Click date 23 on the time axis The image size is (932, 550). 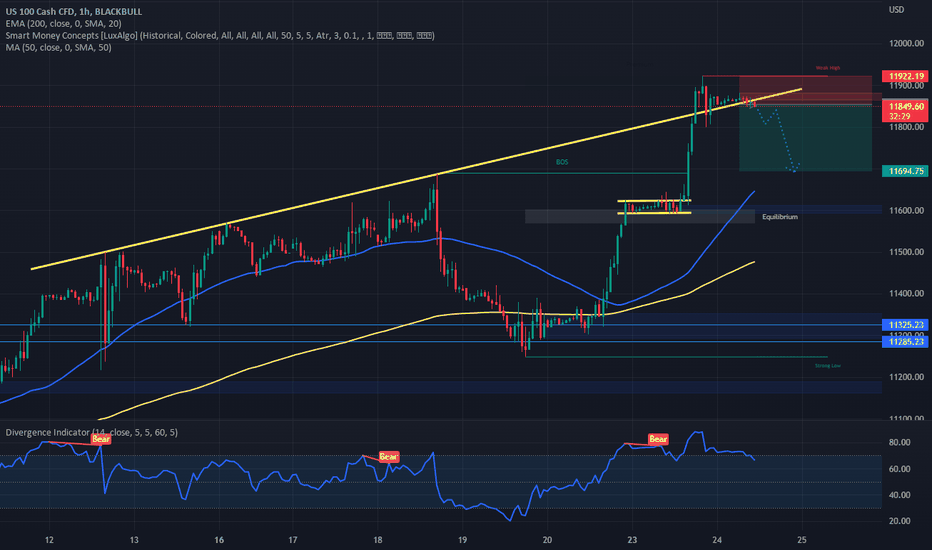click(632, 540)
